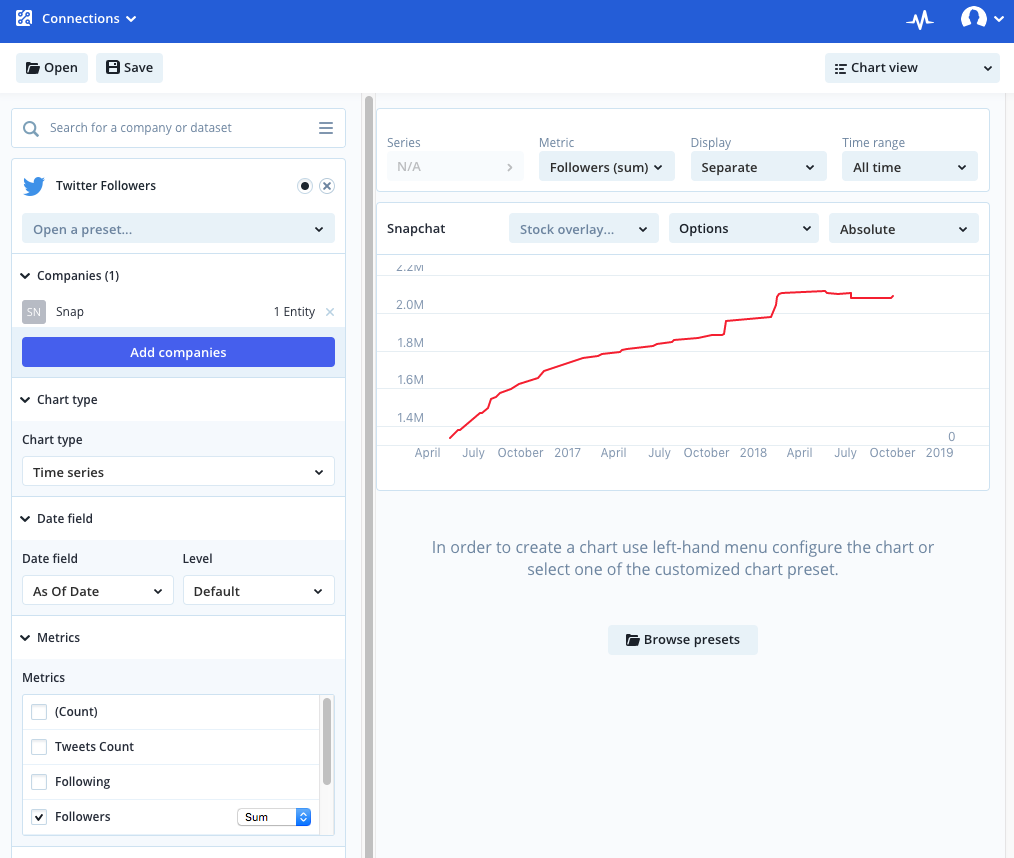
Task: Click the Browse presets button
Action: (x=683, y=640)
